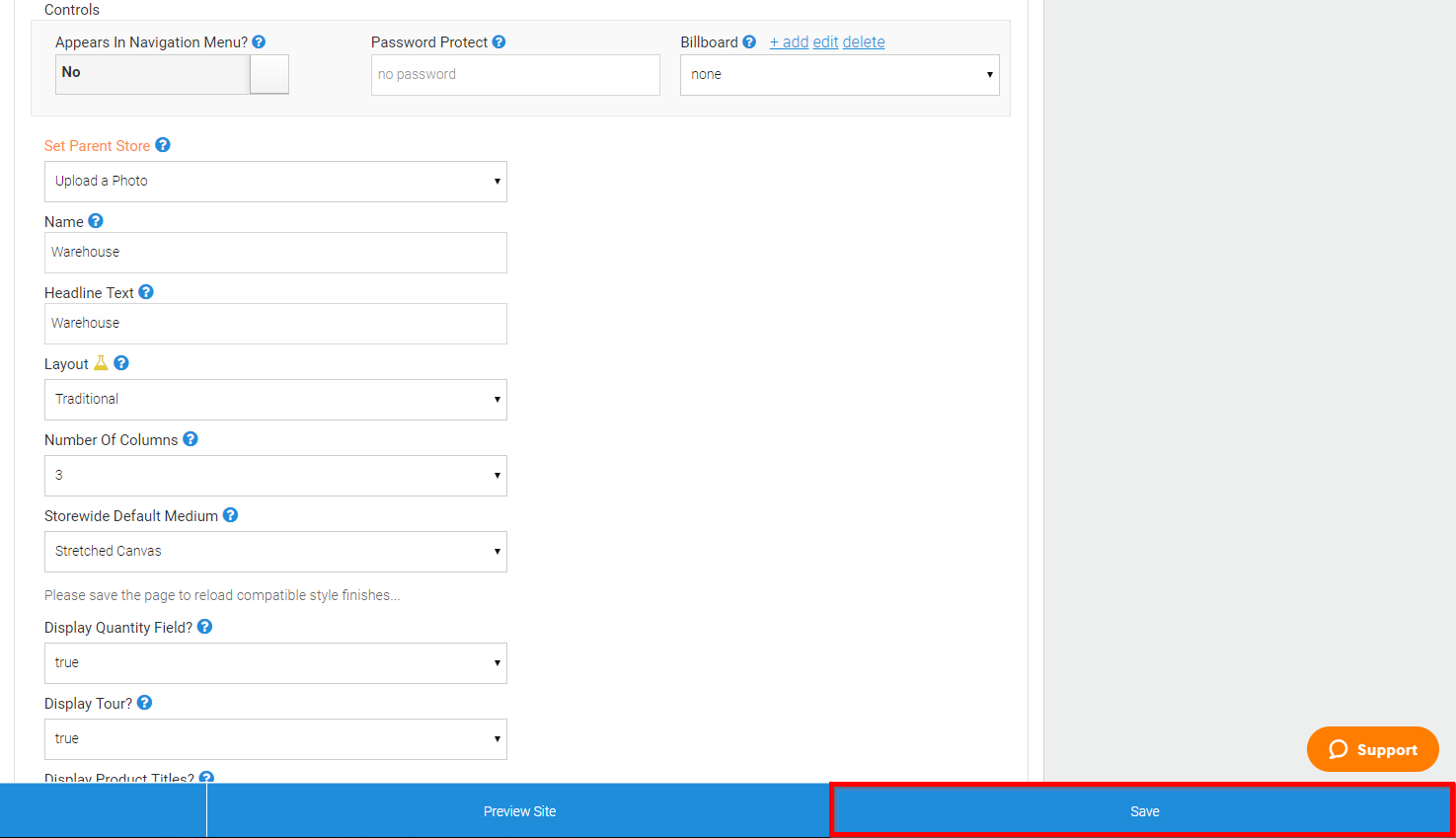
Task: Open the help tooltip for Appears In Navigation Menu
Action: click(x=258, y=41)
